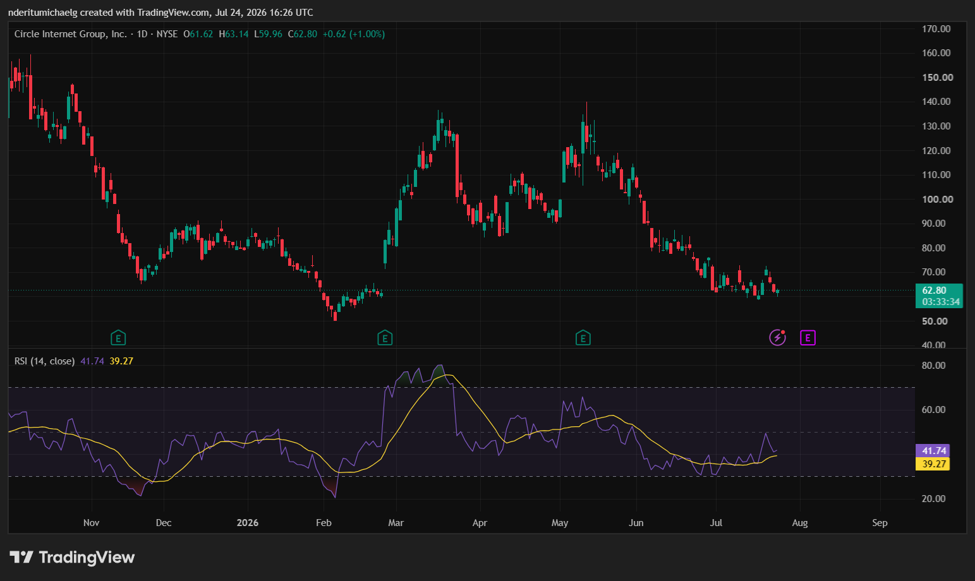Click the 150.00 price axis label
Image resolution: width=975 pixels, height=581 pixels.
point(937,78)
